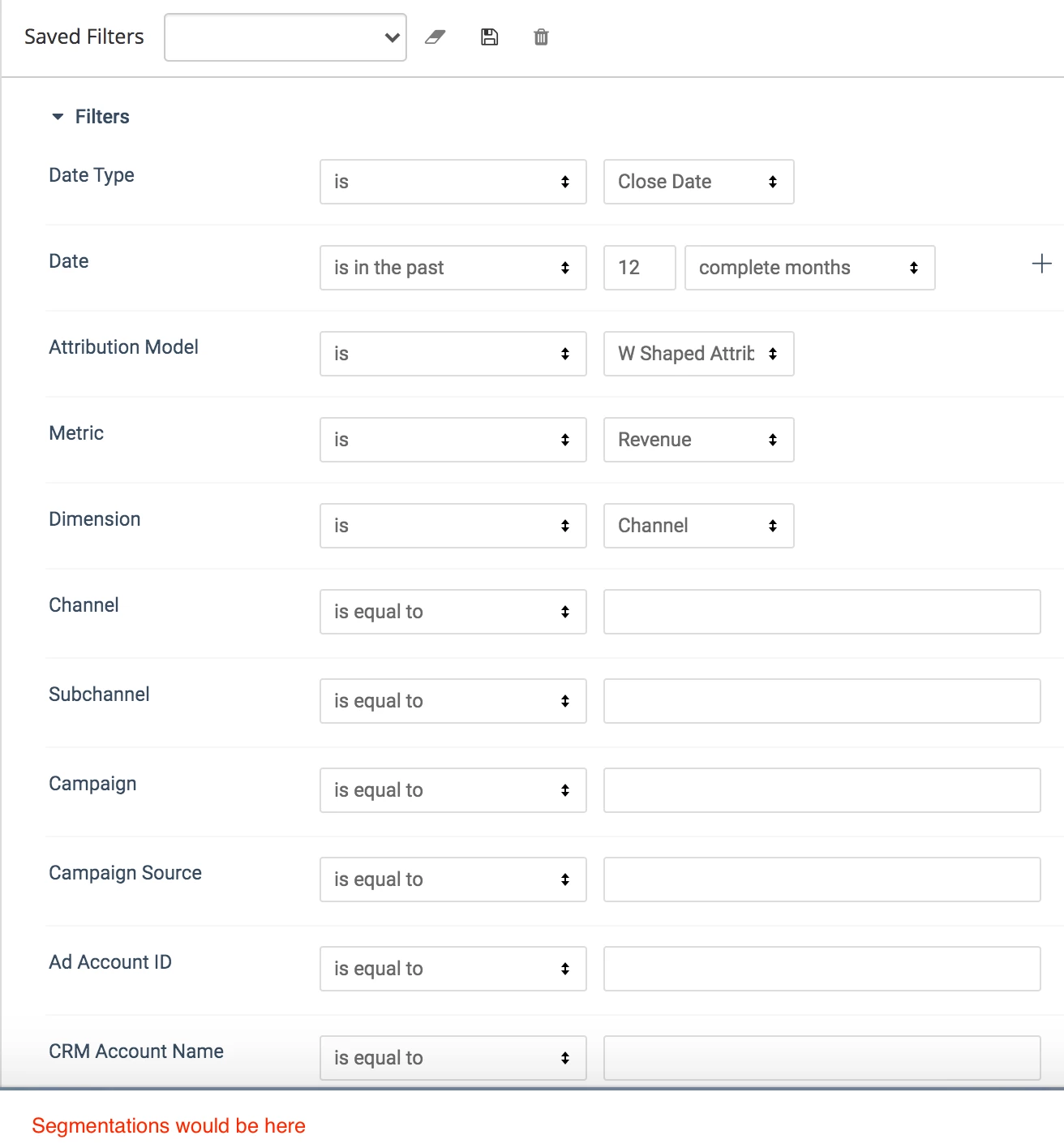Open Subchannel 'is equal to' dropdown
Viewport: 1064px width, 1144px height.
pos(453,701)
